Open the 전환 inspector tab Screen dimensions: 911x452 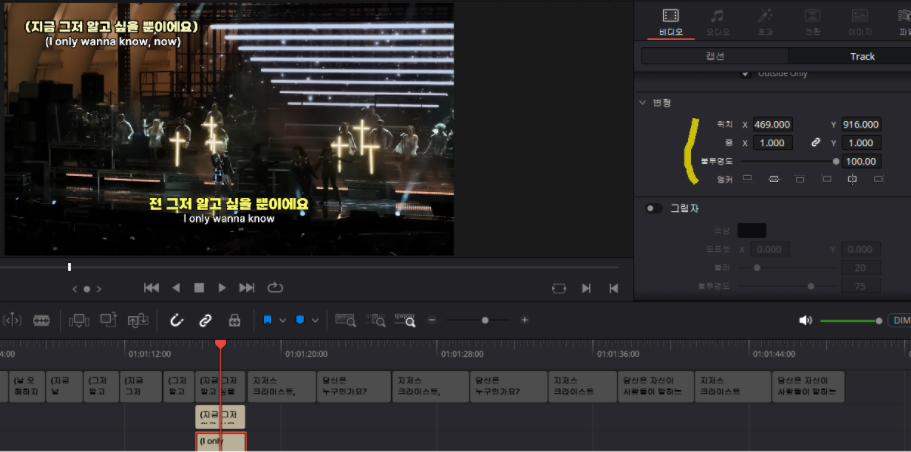812,21
